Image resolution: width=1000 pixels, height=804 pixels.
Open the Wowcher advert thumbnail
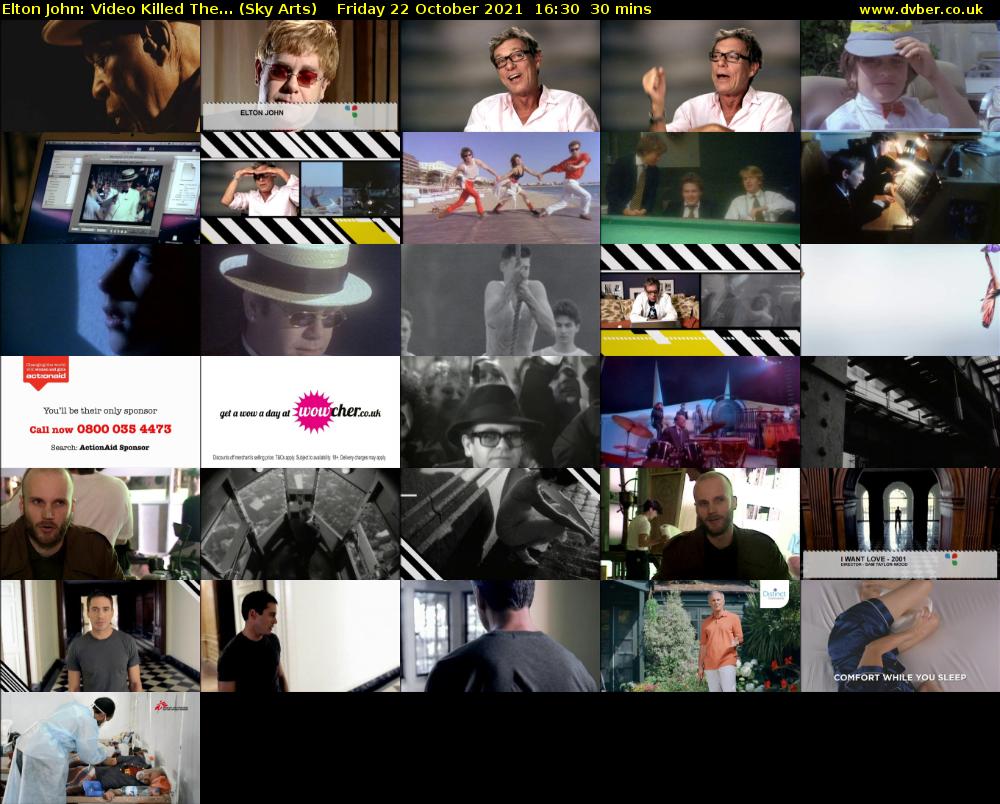[x=300, y=412]
